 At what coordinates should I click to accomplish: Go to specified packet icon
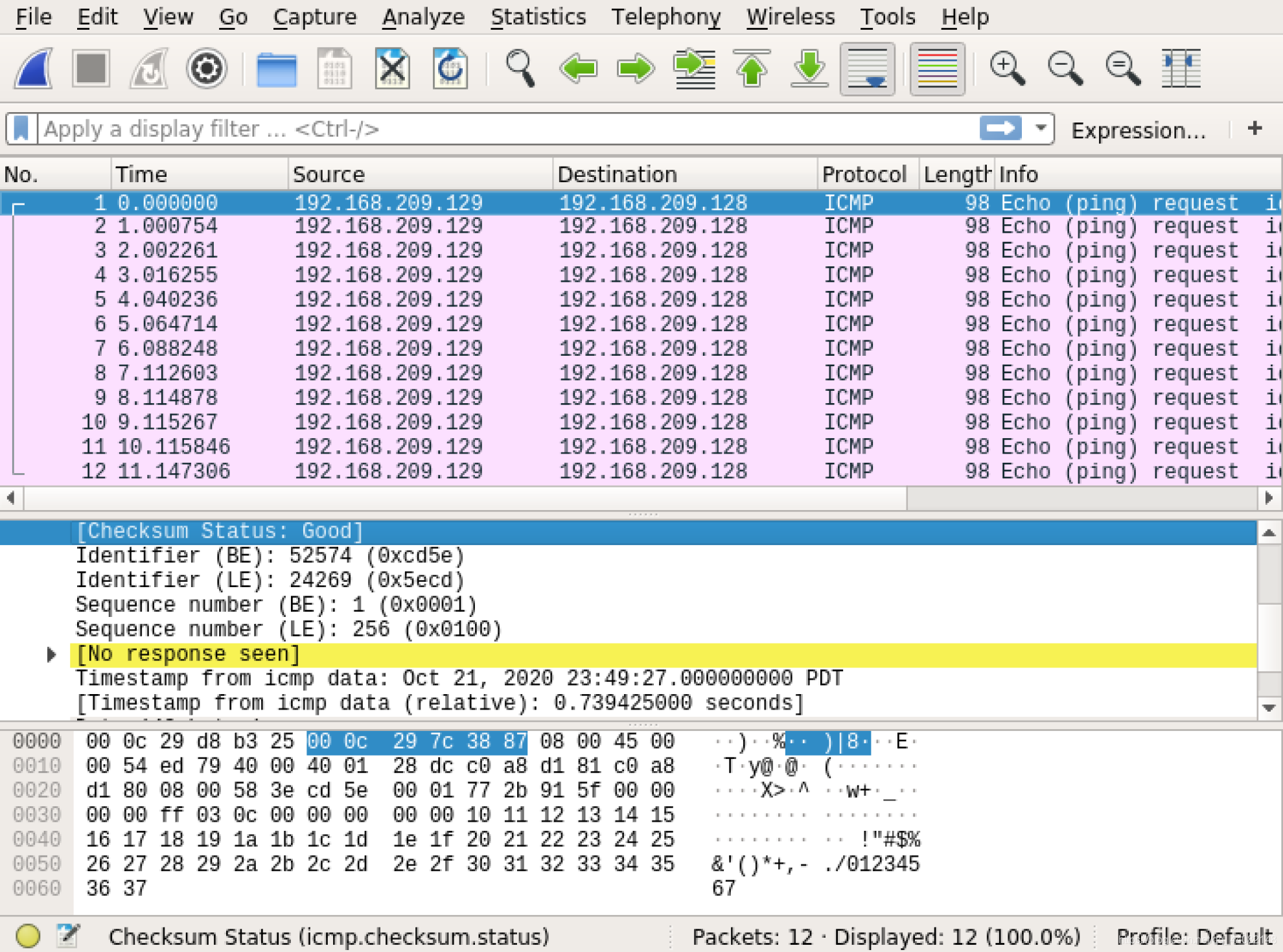pos(694,69)
